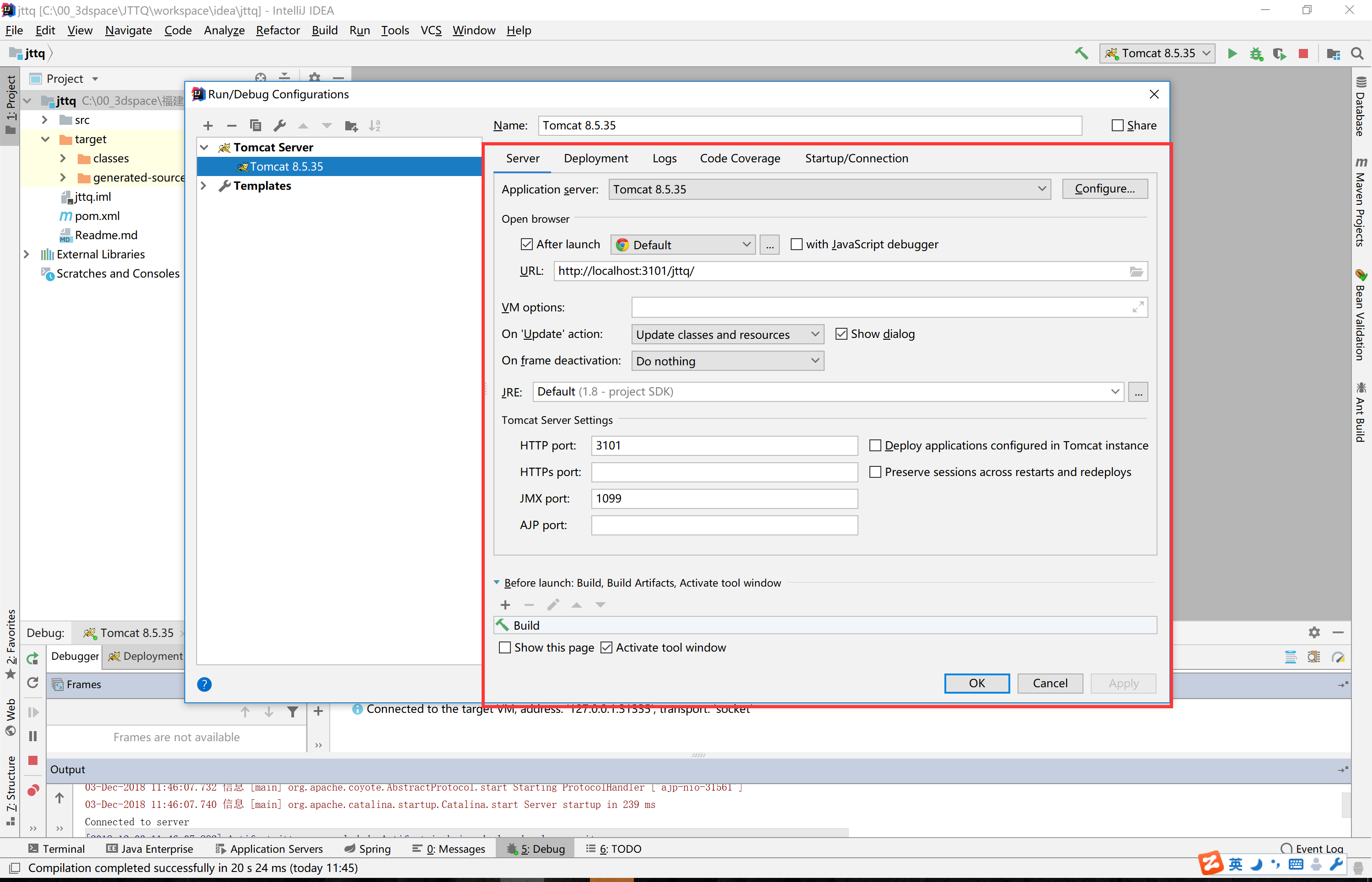Click the wrench Edit Defaults icon
Screen dimensions: 1372x882
[x=279, y=126]
